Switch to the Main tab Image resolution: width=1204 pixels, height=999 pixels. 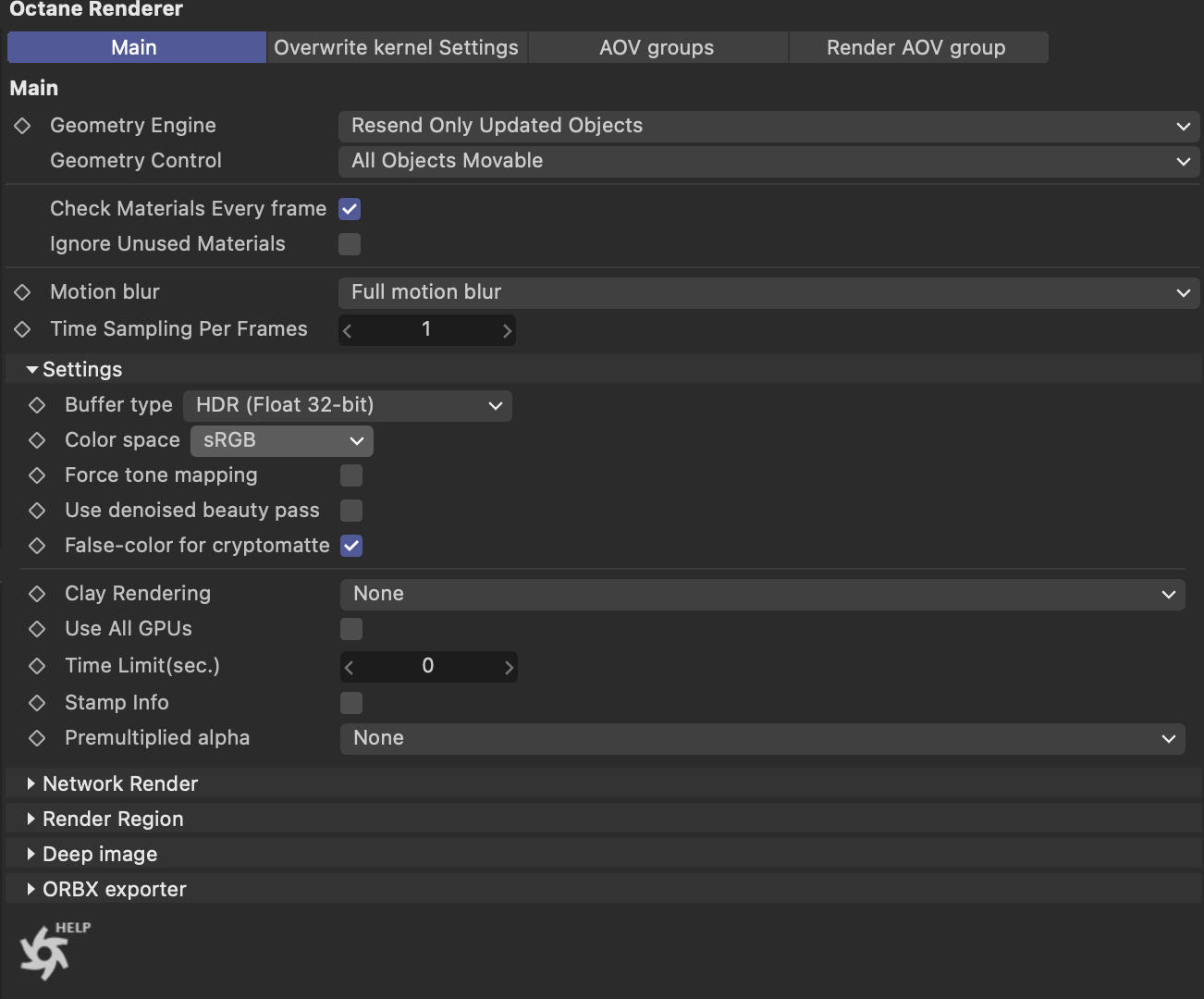pyautogui.click(x=136, y=47)
